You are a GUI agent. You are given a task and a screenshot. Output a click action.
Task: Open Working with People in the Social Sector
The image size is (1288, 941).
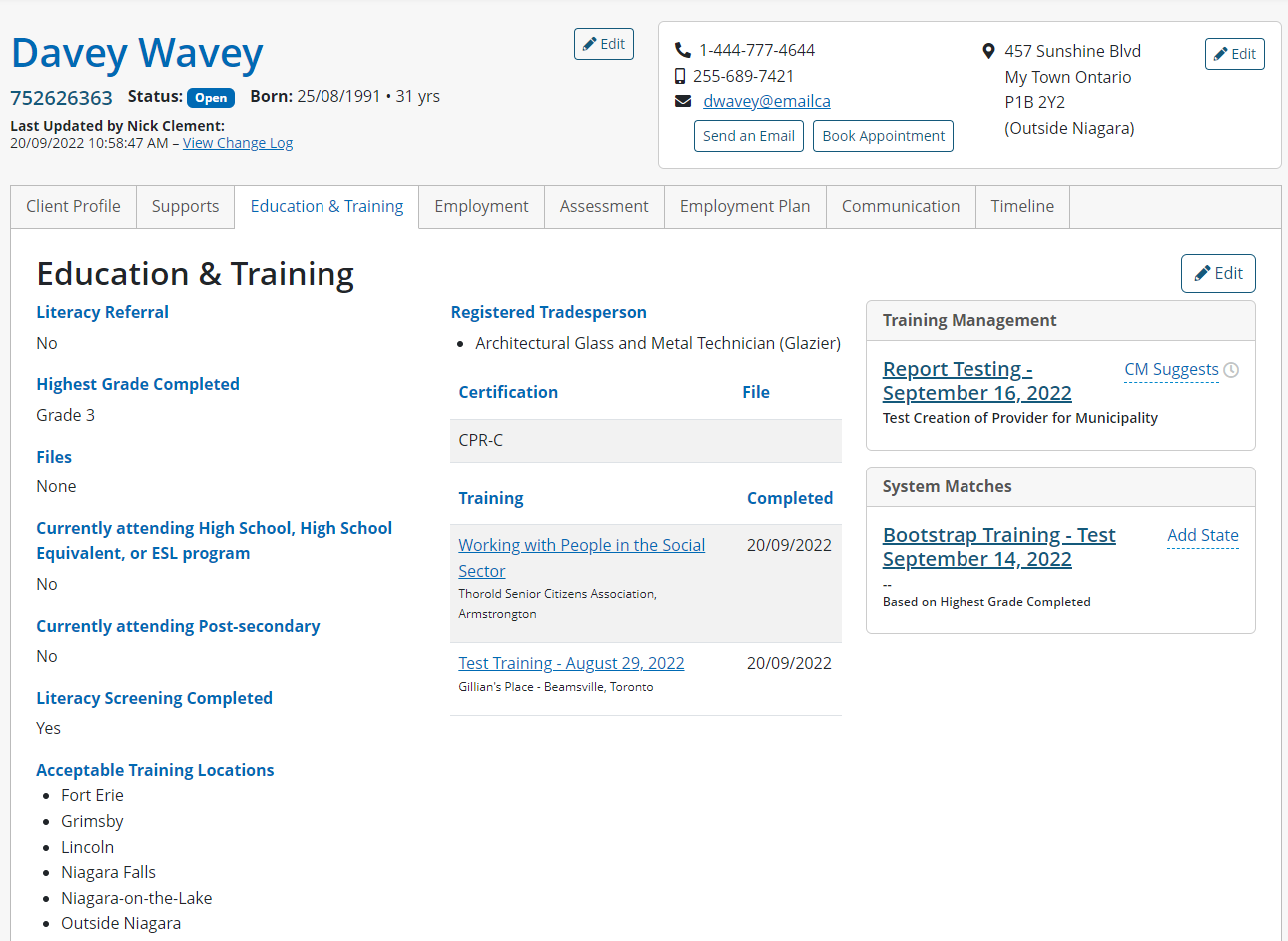(x=581, y=545)
